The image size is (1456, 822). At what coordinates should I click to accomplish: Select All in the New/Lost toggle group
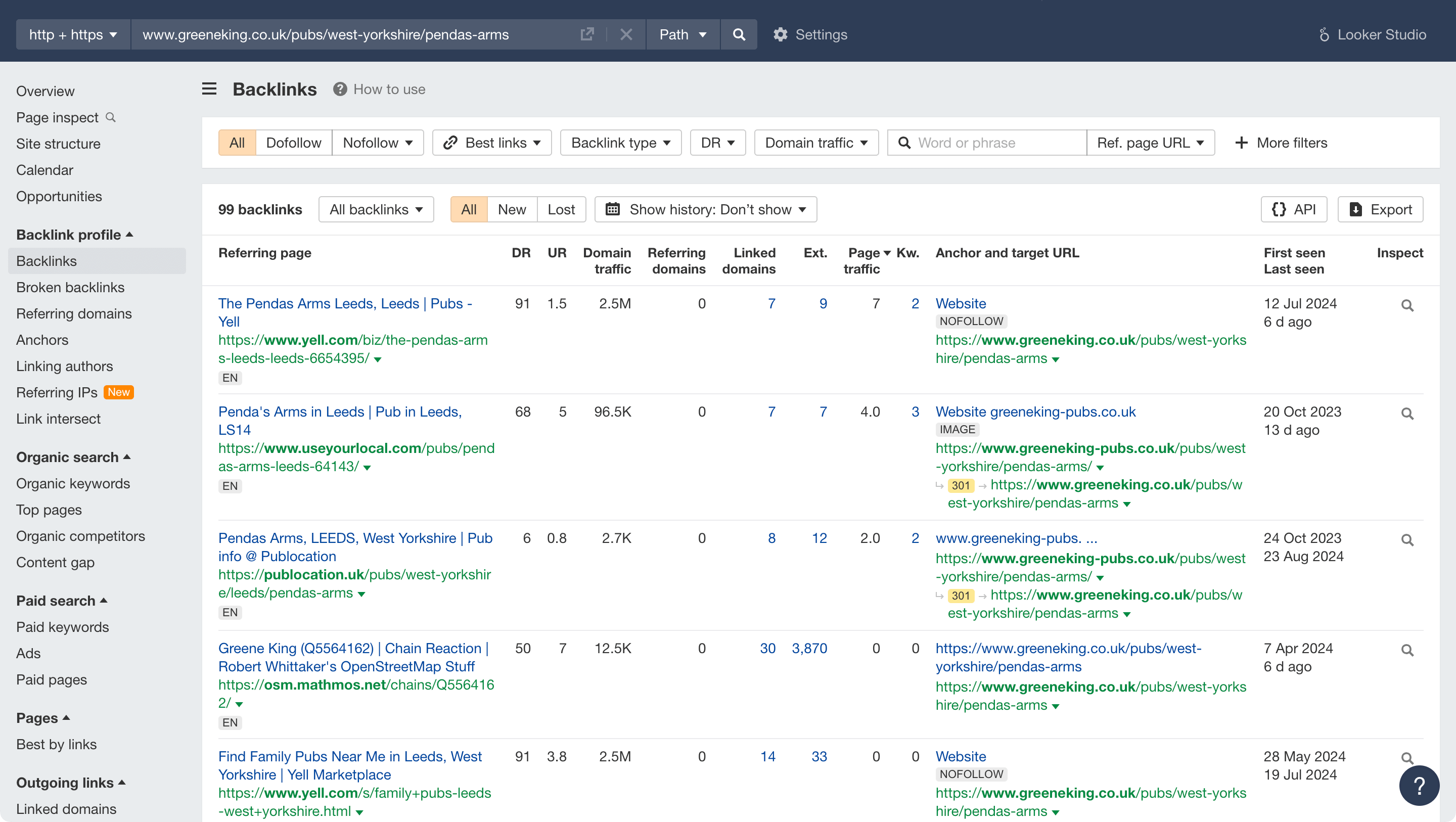point(469,209)
